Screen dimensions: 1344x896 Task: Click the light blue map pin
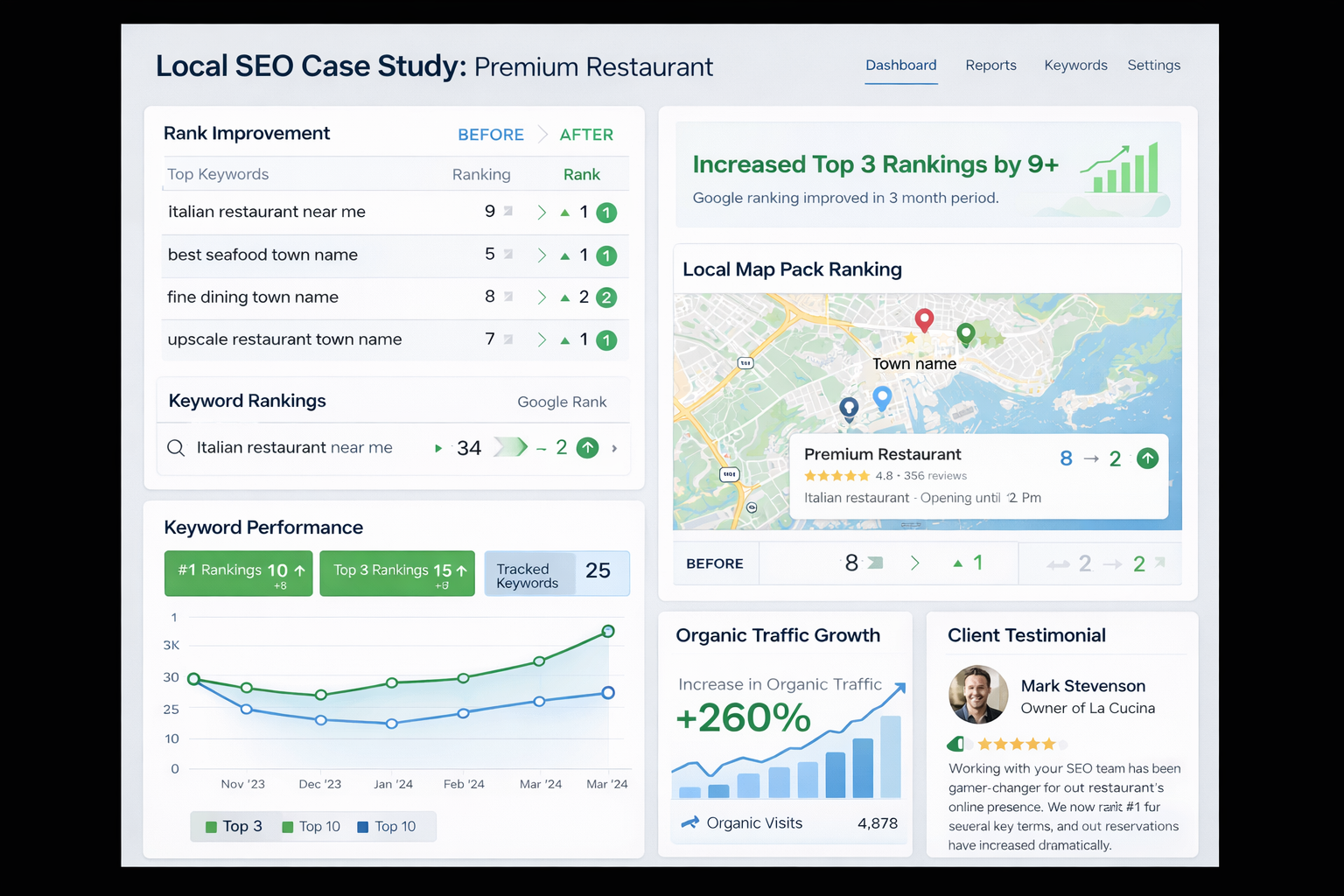(882, 397)
